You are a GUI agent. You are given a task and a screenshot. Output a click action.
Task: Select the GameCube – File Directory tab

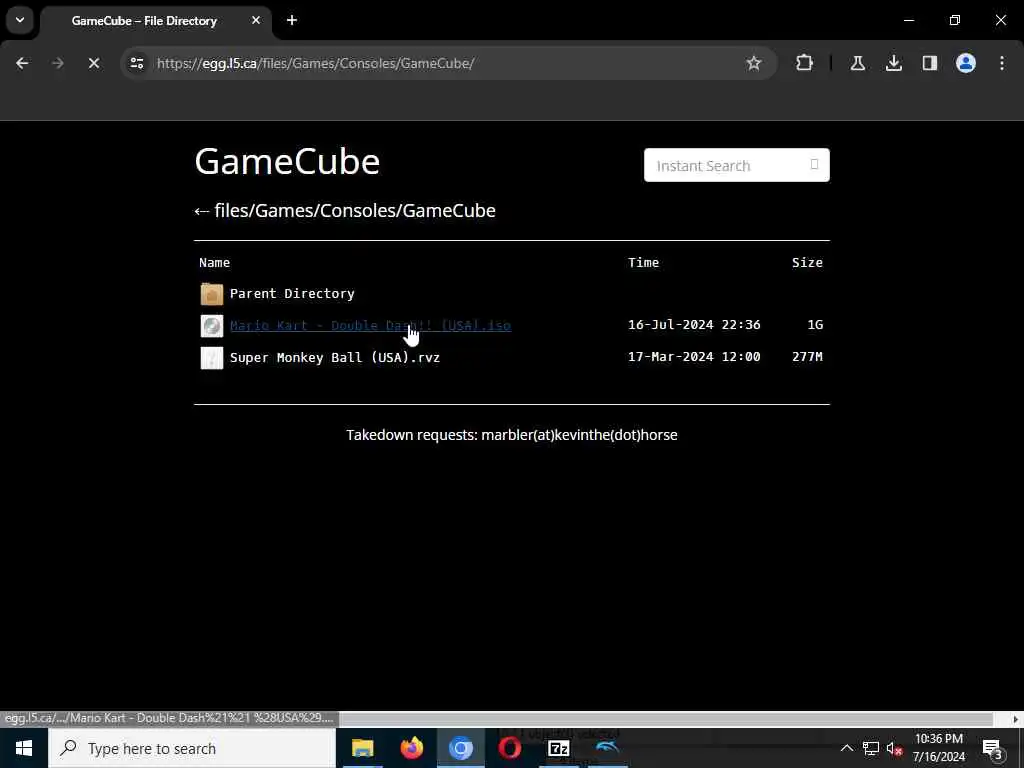(144, 21)
